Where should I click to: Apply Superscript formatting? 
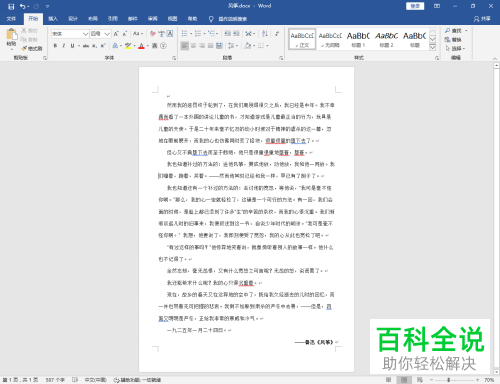pos(103,46)
